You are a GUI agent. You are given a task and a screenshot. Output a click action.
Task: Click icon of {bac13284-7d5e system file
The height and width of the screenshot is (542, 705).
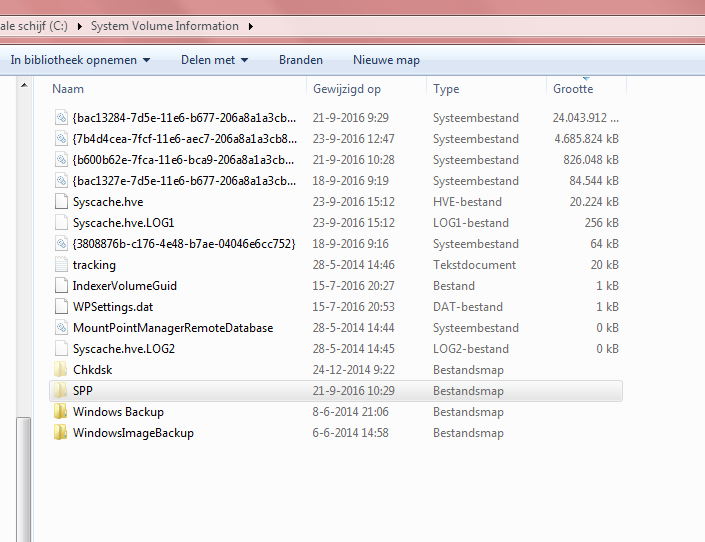61,117
